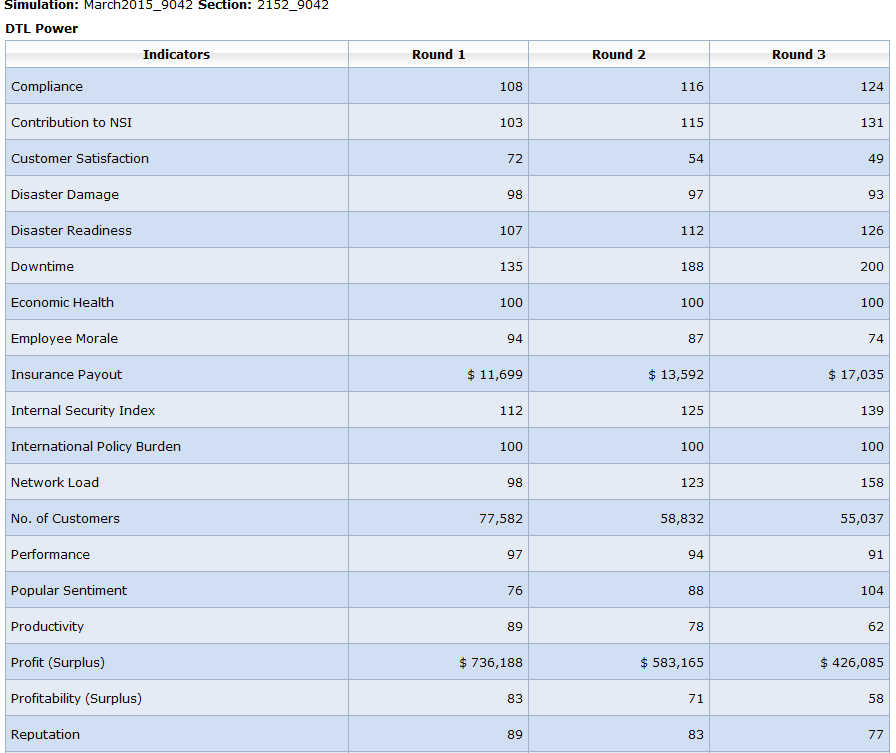Image resolution: width=896 pixels, height=753 pixels.
Task: Click the Indicators column header
Action: 176,54
